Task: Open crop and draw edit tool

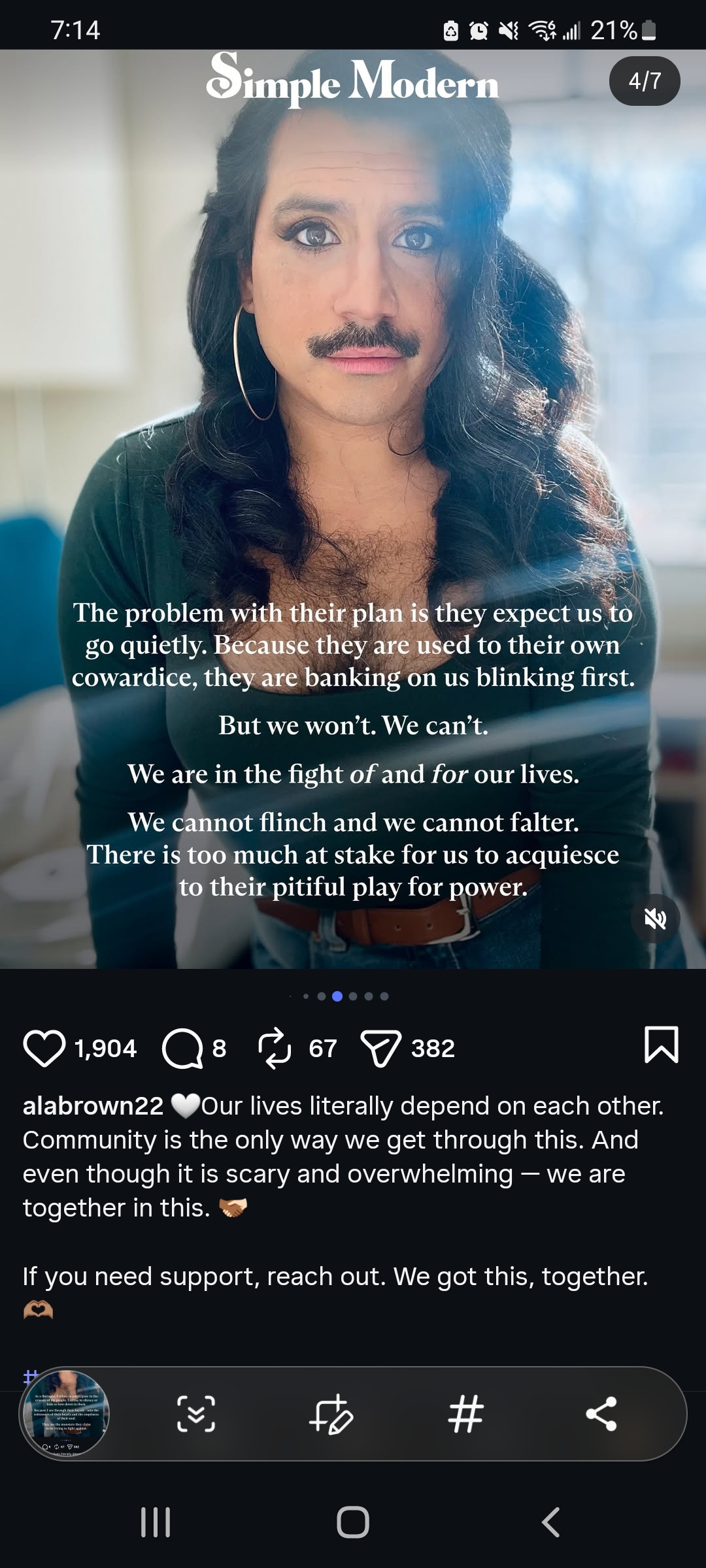Action: [331, 1414]
